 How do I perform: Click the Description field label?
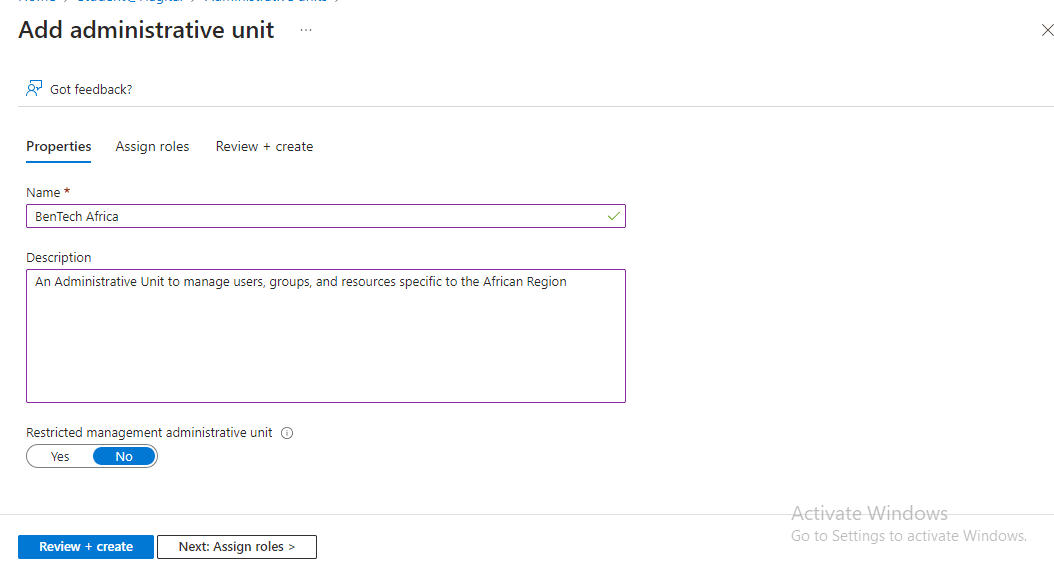point(58,257)
